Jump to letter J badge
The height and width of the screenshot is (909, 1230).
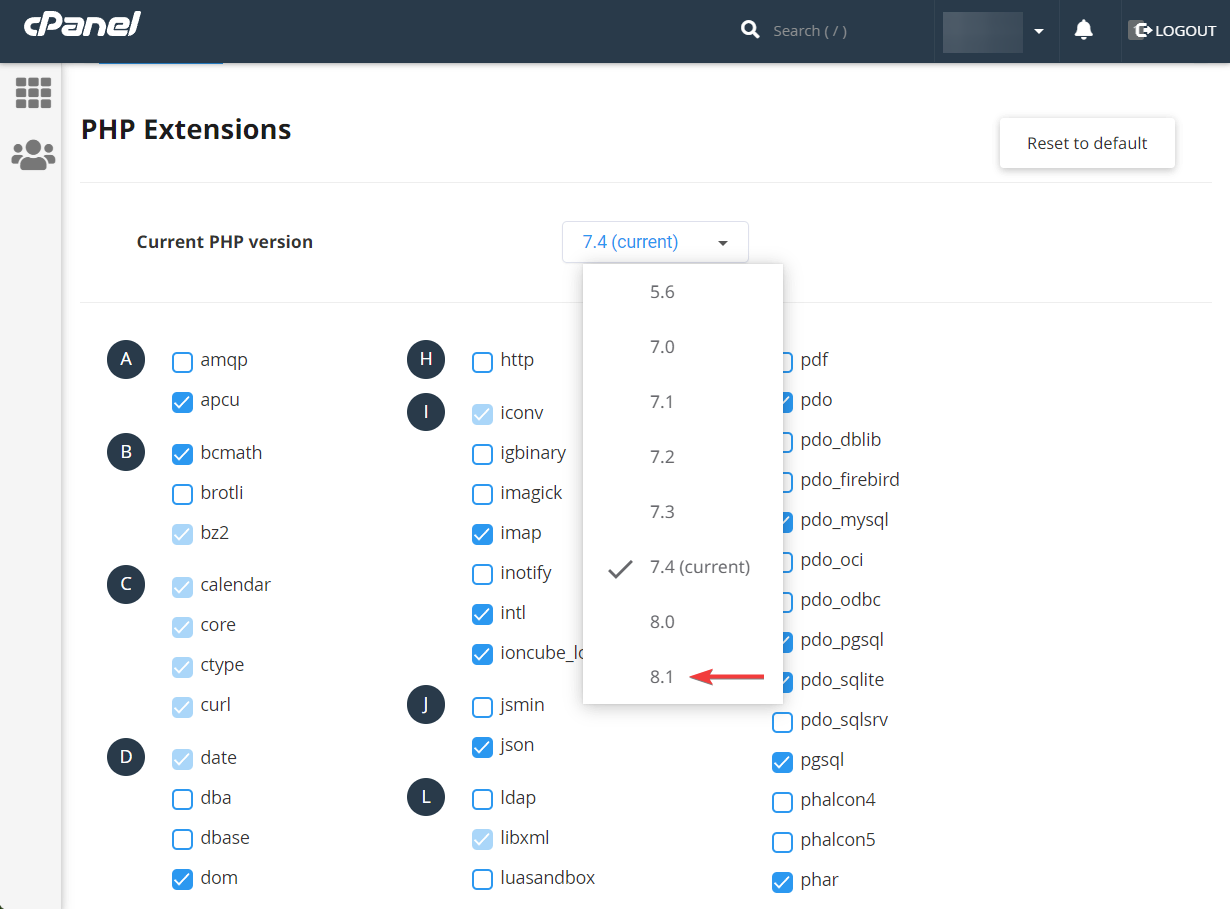426,705
